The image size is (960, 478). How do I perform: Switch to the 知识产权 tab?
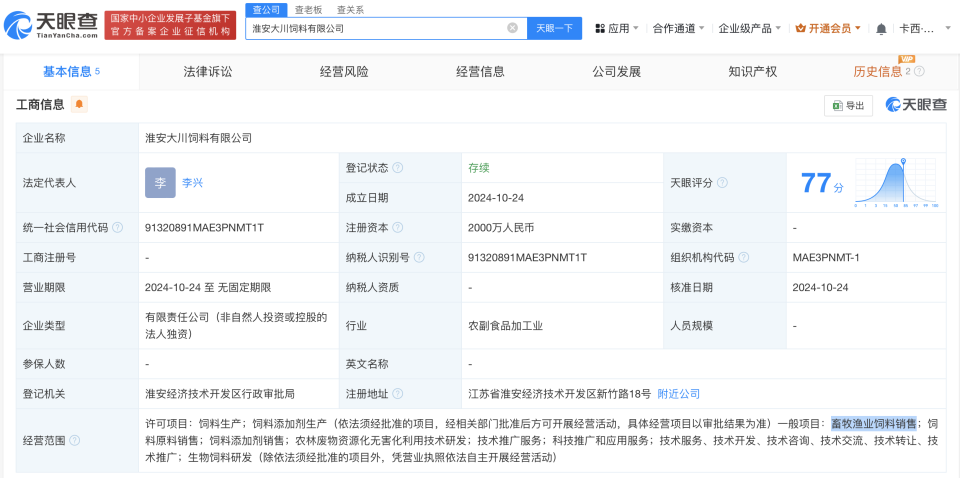tap(752, 72)
